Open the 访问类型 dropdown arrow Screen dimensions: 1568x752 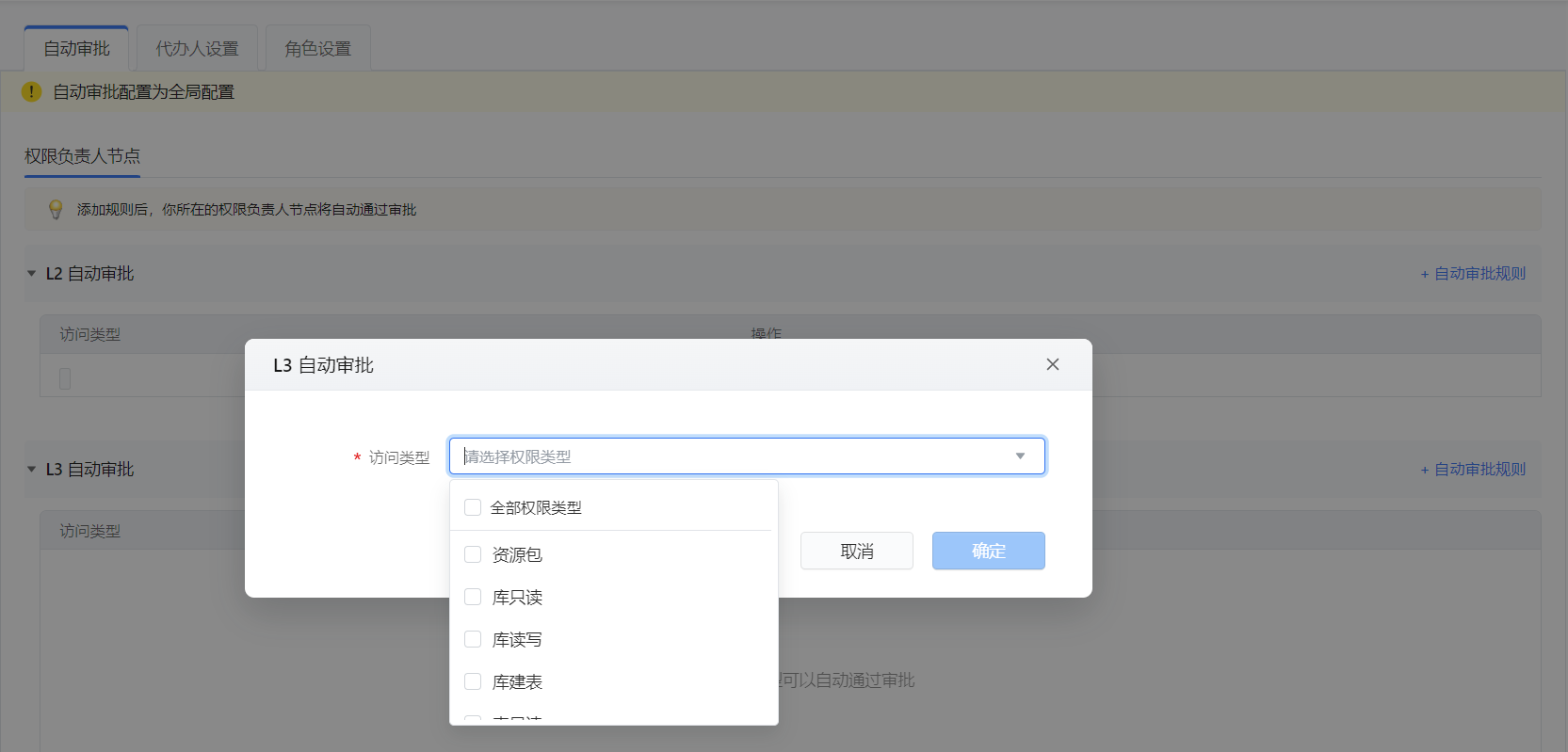point(1020,456)
